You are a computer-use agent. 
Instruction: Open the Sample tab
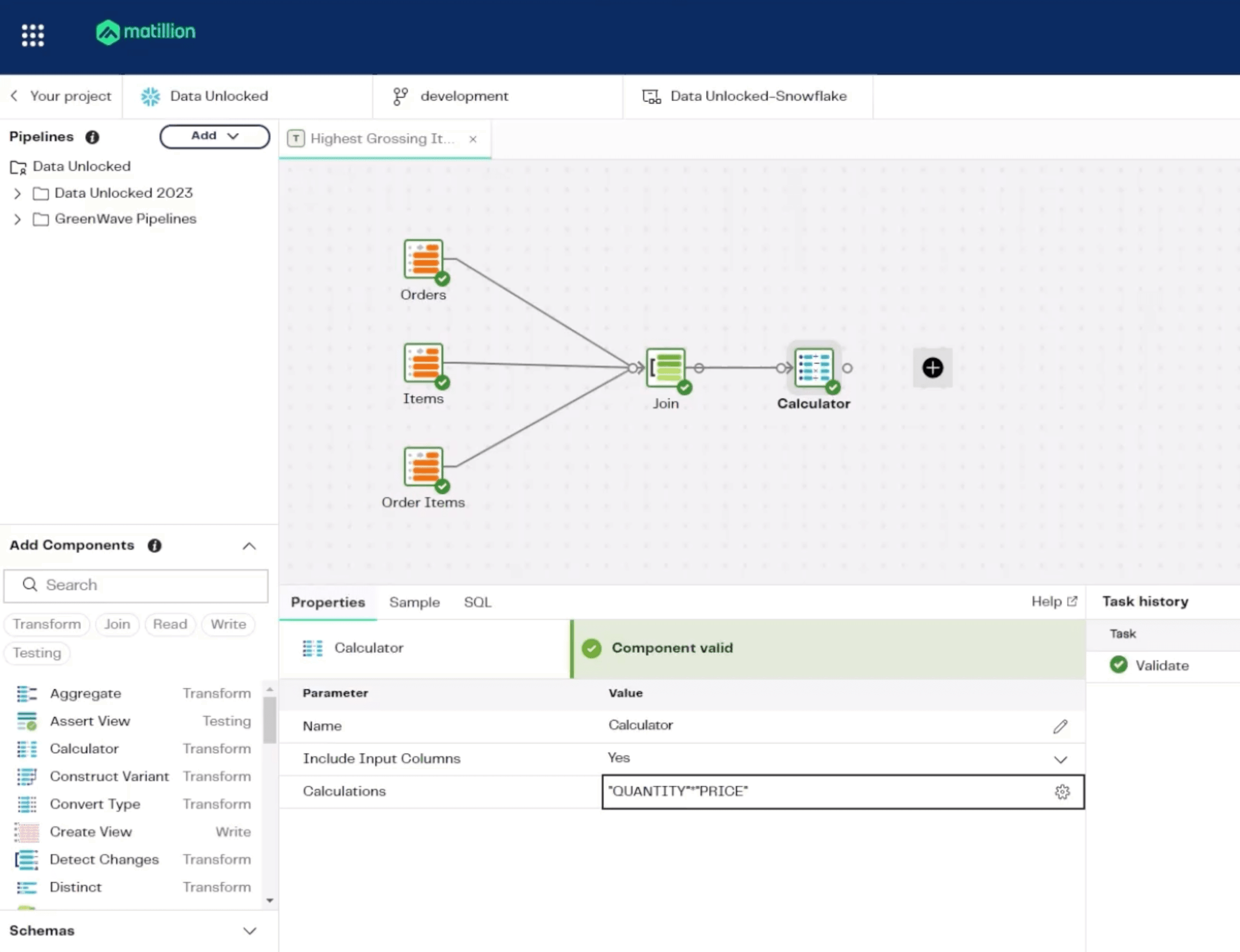414,602
